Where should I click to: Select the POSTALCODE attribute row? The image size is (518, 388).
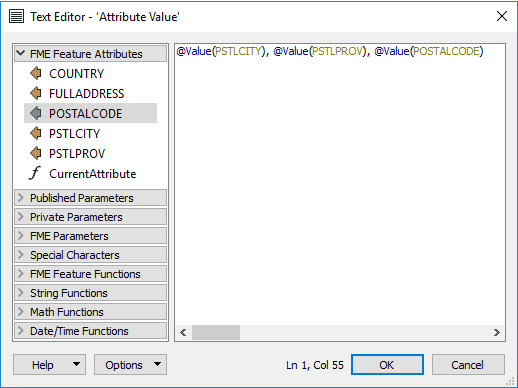coord(90,113)
